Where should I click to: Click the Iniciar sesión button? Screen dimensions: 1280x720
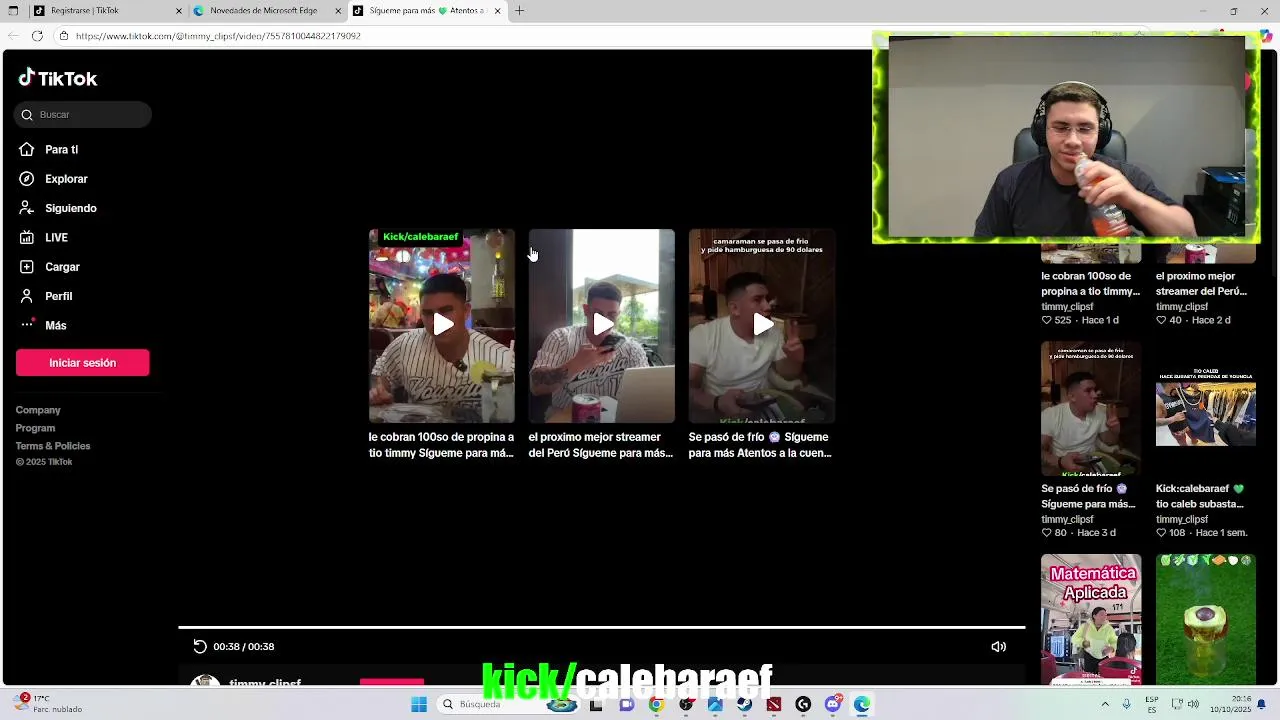[83, 363]
